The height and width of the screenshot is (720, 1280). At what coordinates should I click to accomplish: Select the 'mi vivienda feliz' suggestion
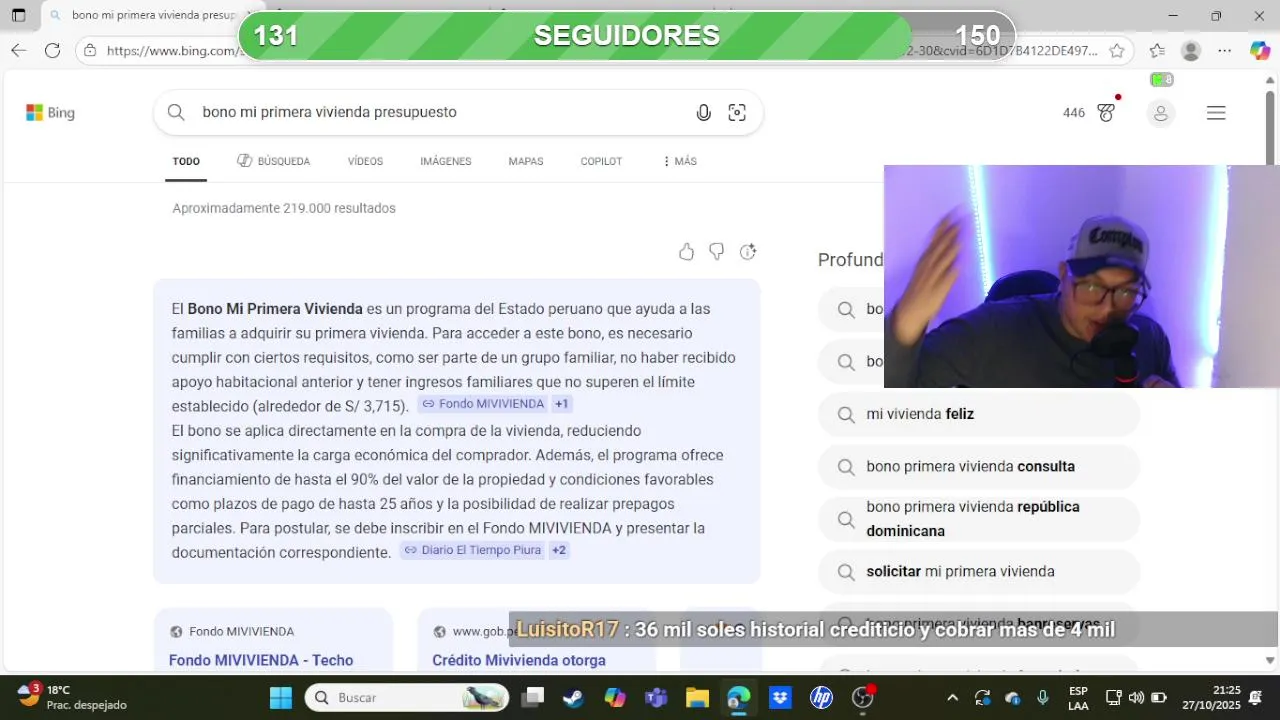pyautogui.click(x=979, y=414)
